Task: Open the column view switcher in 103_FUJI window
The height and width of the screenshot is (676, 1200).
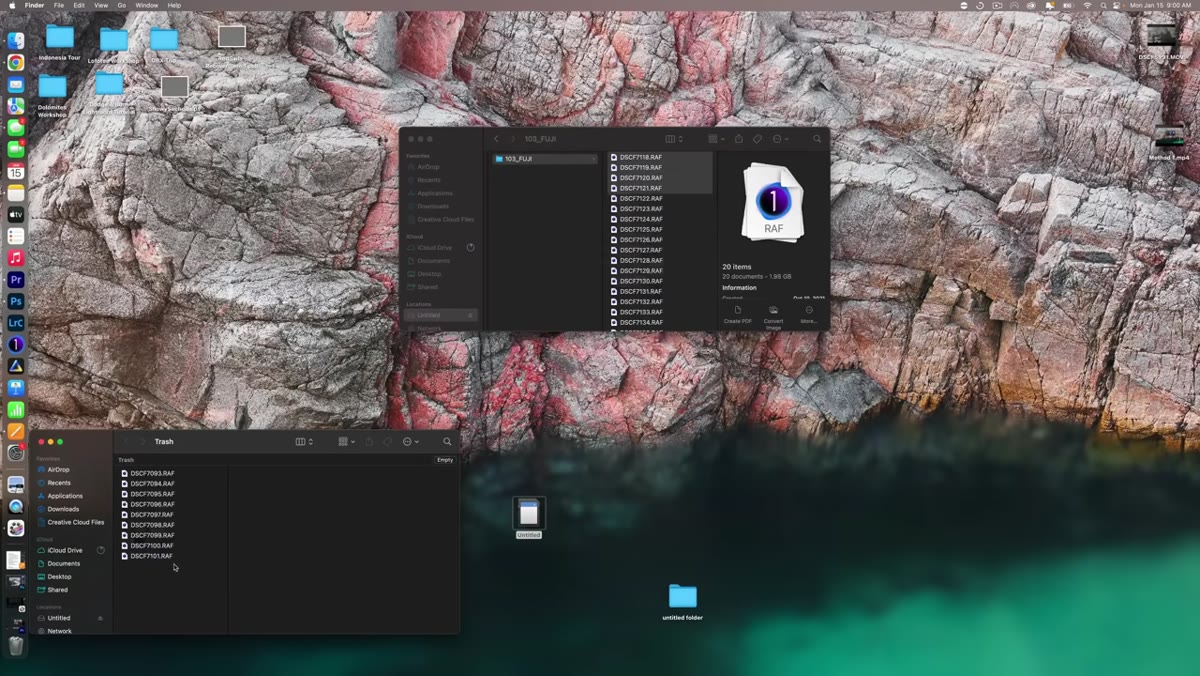Action: pyautogui.click(x=674, y=139)
